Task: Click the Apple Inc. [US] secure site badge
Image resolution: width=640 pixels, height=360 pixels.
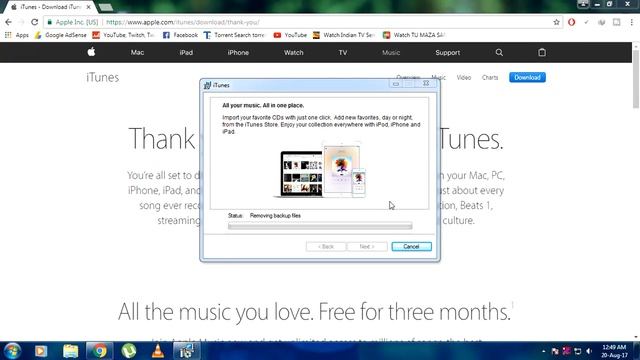Action: click(73, 22)
